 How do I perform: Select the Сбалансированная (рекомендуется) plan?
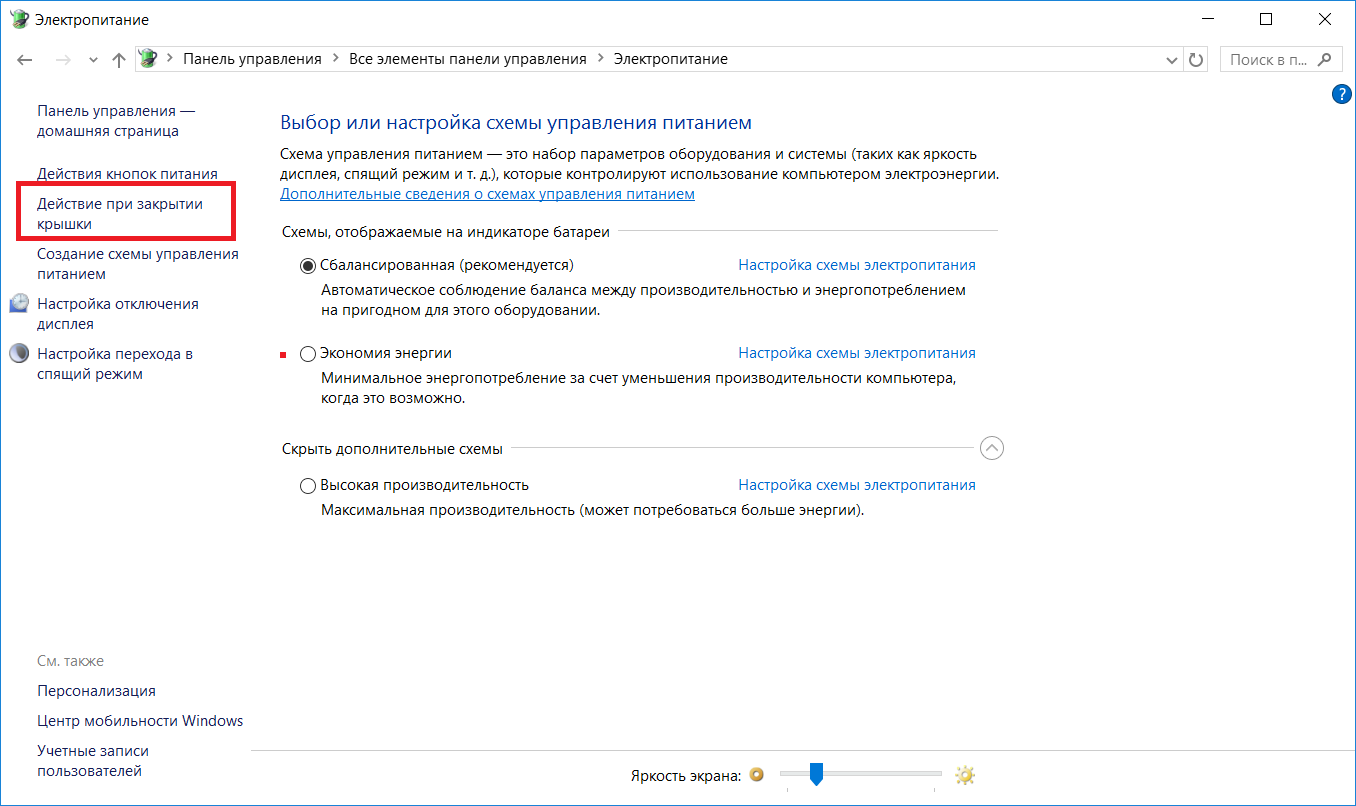308,266
